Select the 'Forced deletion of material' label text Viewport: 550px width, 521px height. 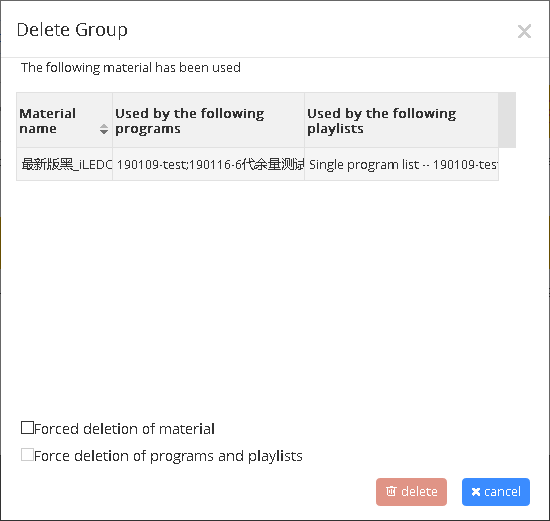(x=125, y=429)
